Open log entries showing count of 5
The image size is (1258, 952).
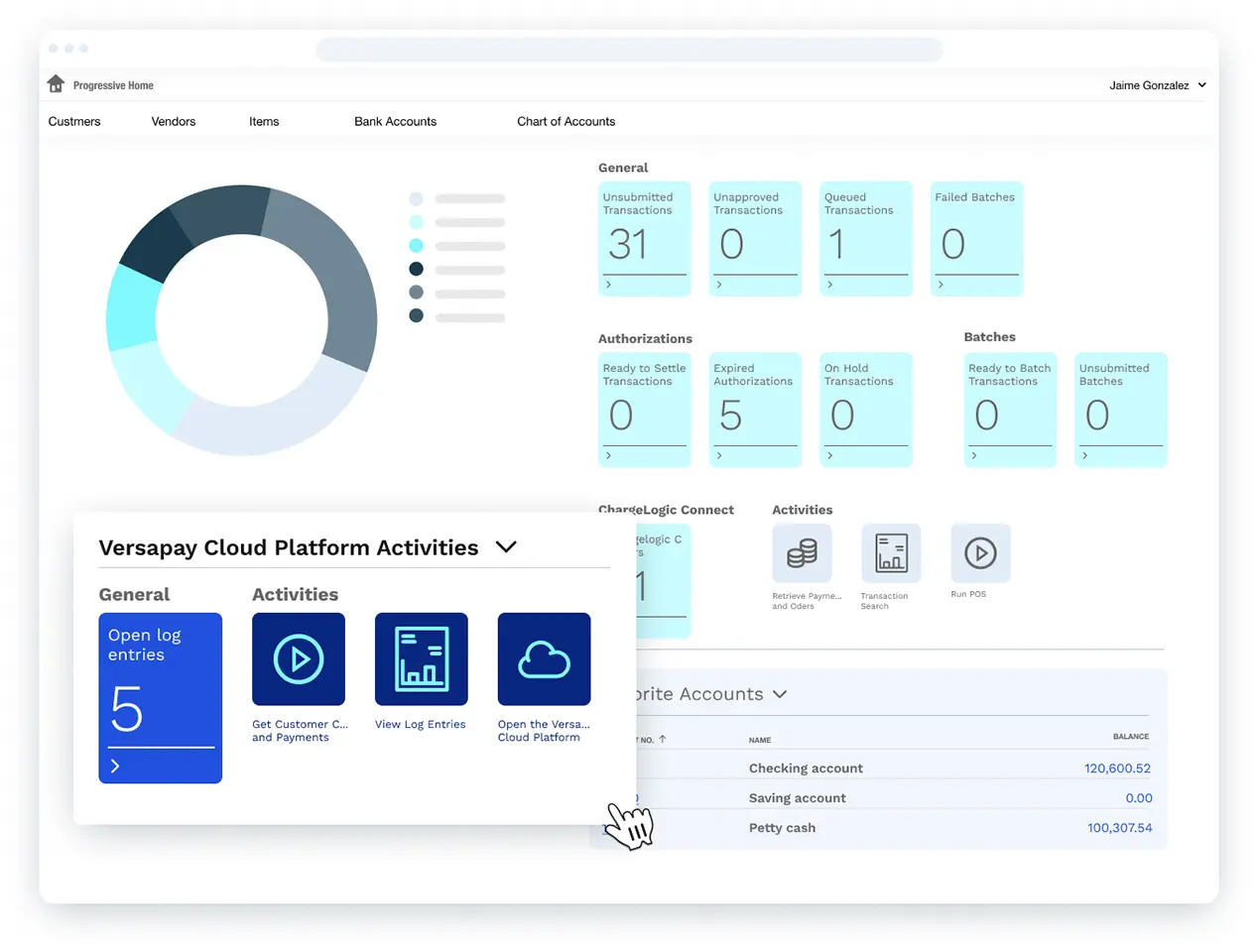[160, 698]
